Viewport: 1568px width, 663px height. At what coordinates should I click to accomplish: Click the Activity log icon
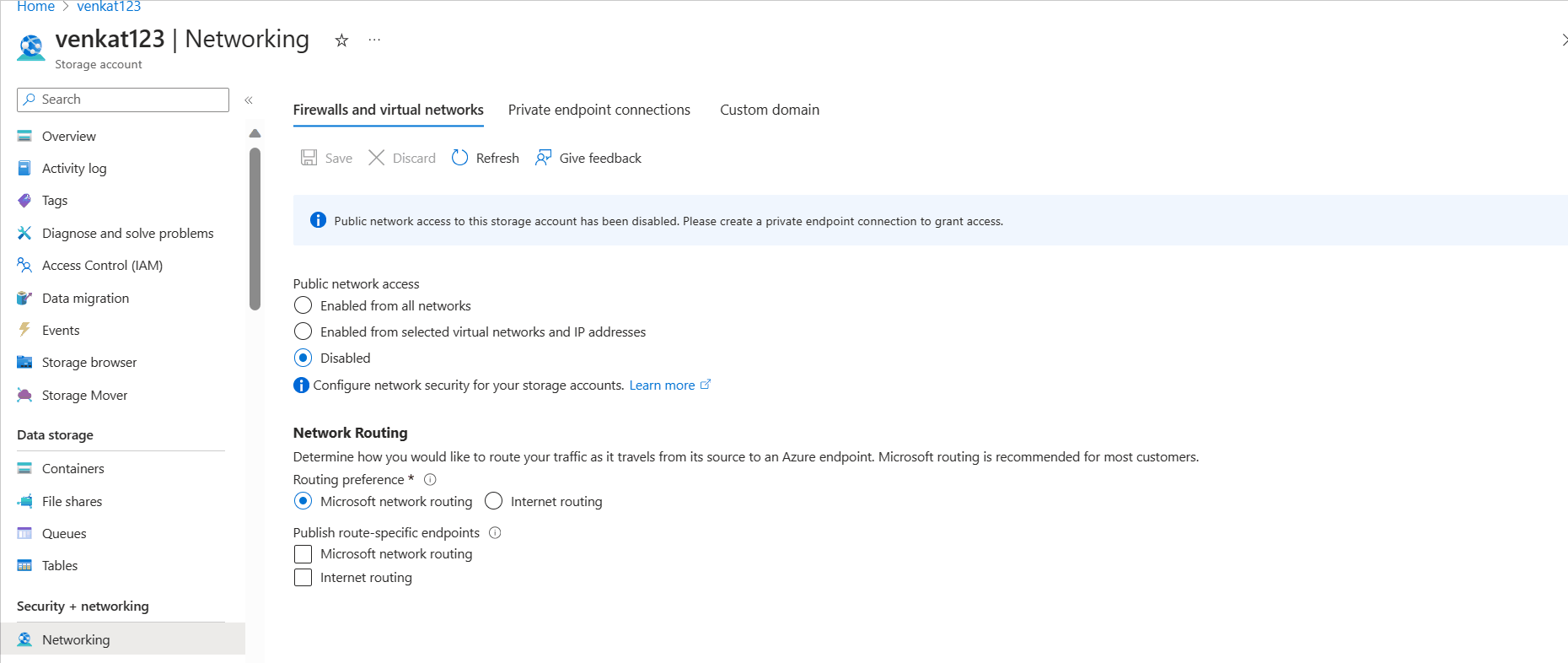pyautogui.click(x=24, y=168)
